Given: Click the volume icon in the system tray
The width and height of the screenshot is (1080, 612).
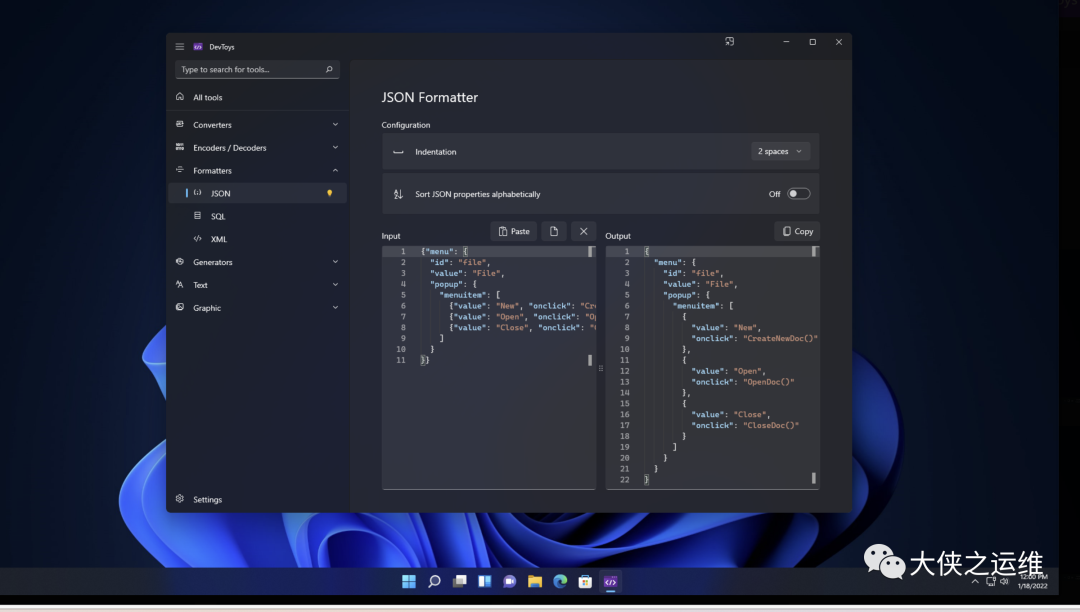Looking at the screenshot, I should tap(1004, 582).
